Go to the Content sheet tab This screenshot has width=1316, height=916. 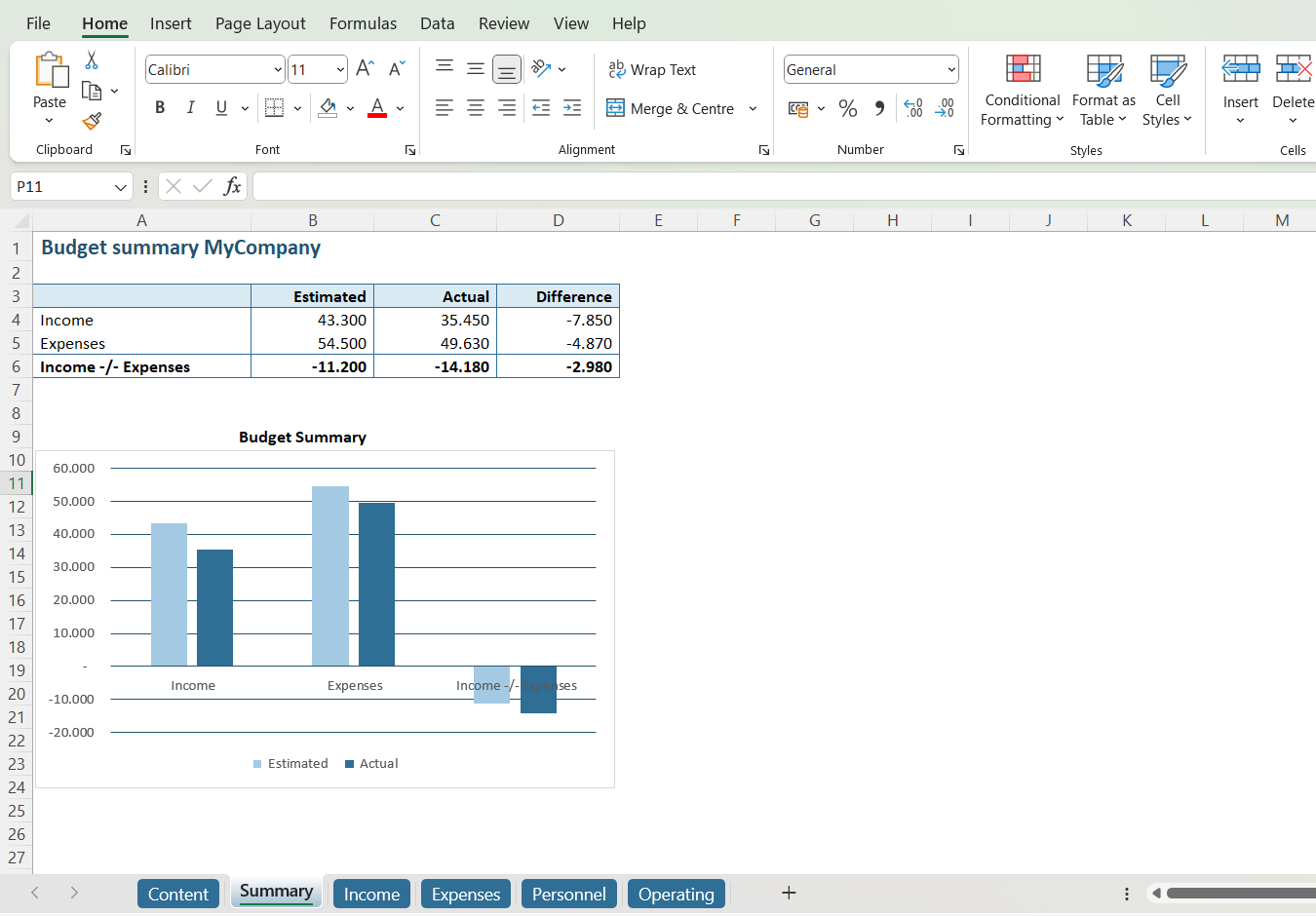click(x=178, y=894)
